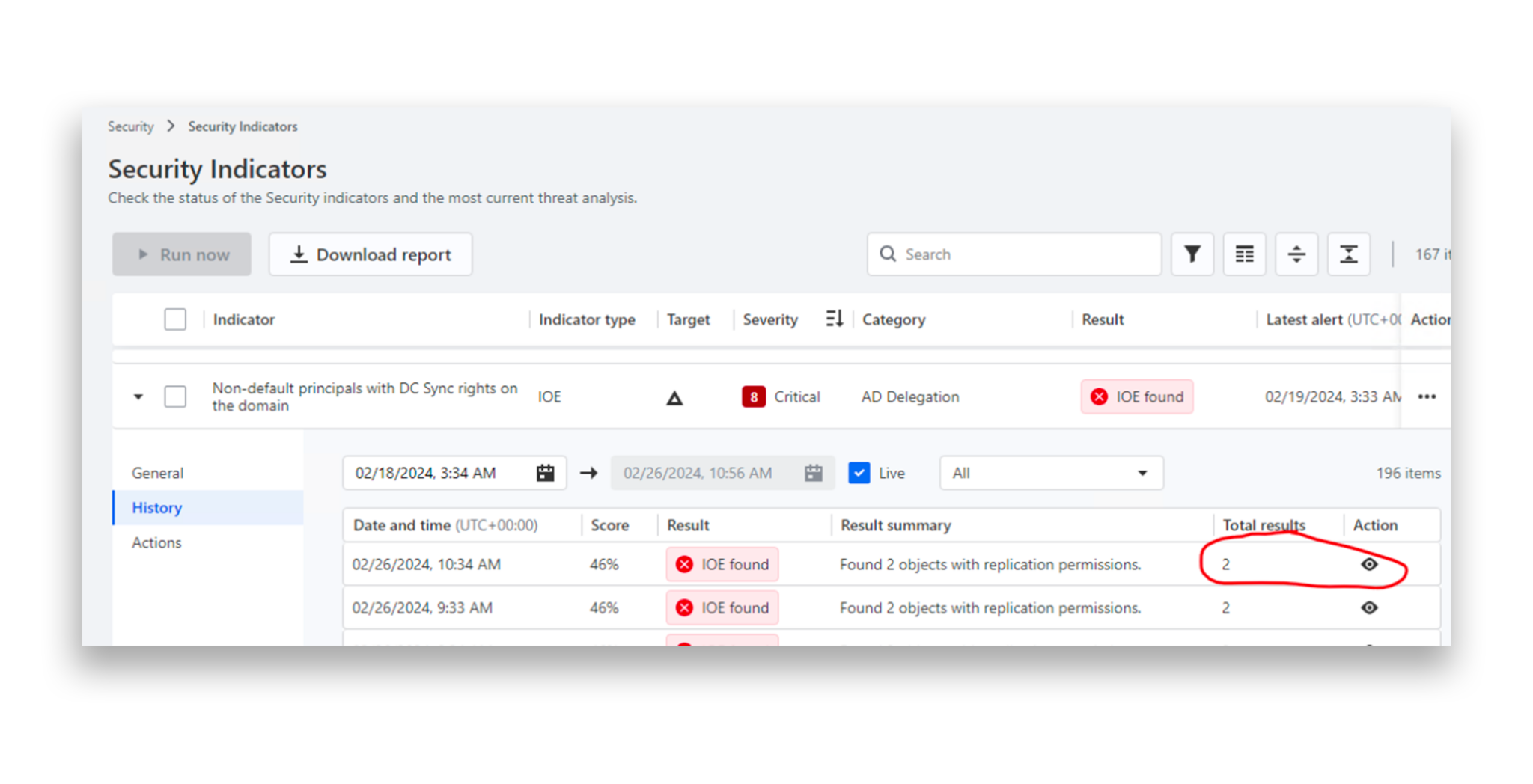View details with the circled eye icon
The height and width of the screenshot is (784, 1533).
1369,564
